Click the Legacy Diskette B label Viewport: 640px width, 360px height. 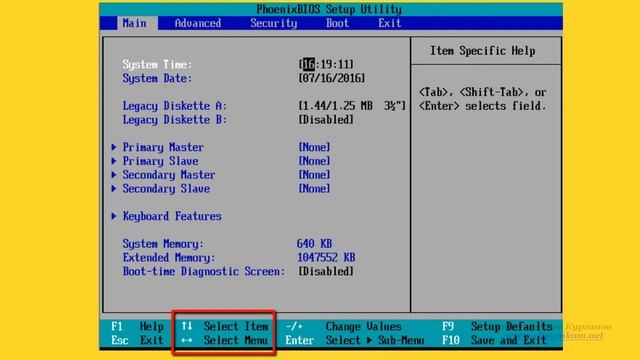[x=175, y=120]
